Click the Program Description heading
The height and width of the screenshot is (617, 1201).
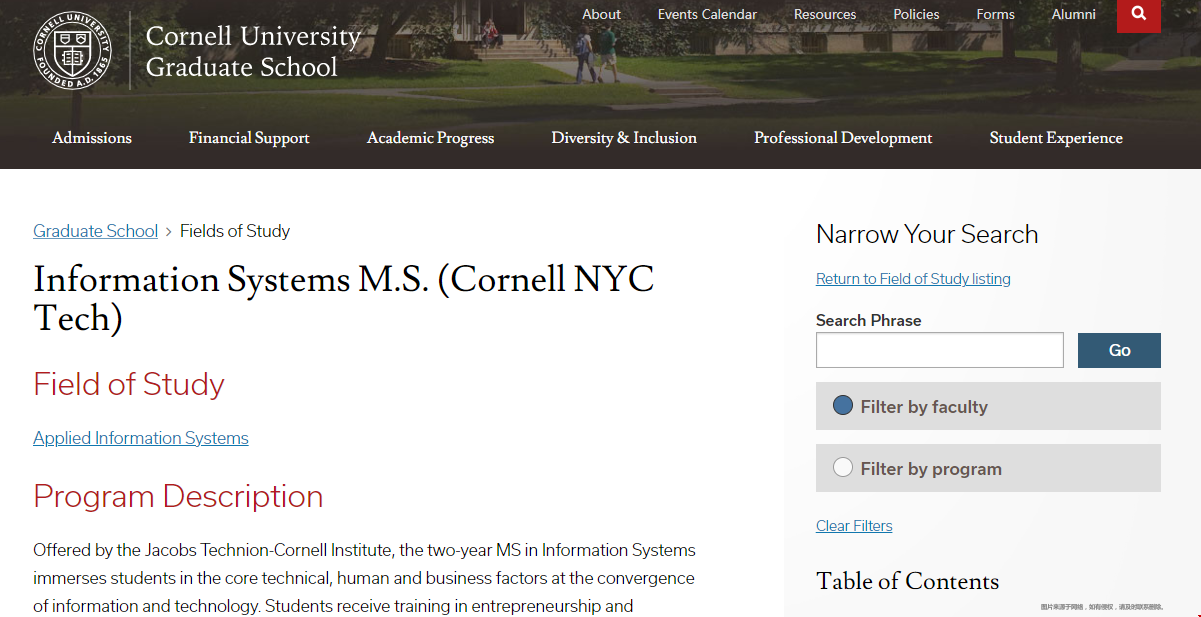[x=178, y=496]
